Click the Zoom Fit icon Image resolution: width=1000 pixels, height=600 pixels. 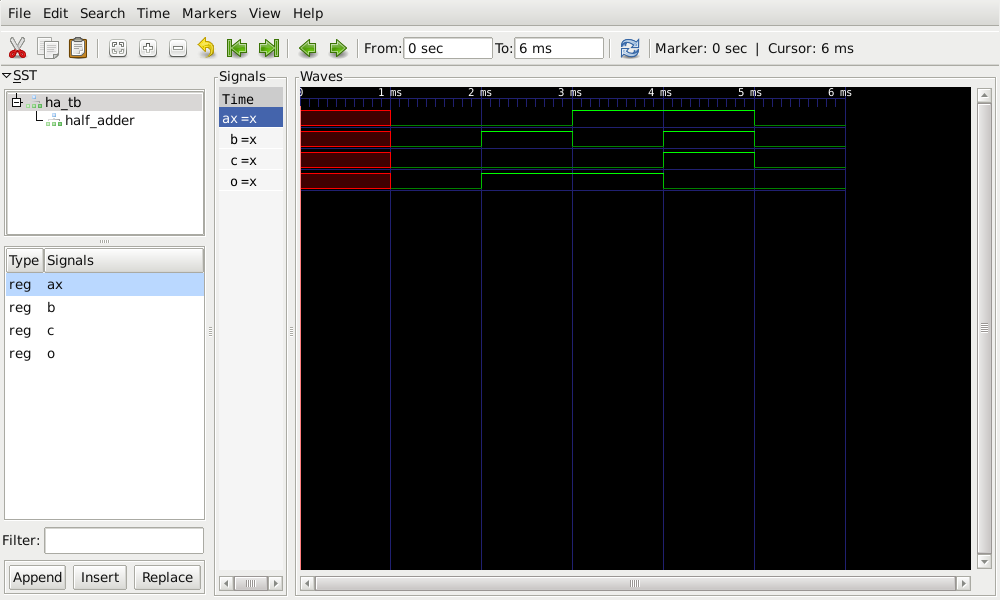pyautogui.click(x=118, y=48)
